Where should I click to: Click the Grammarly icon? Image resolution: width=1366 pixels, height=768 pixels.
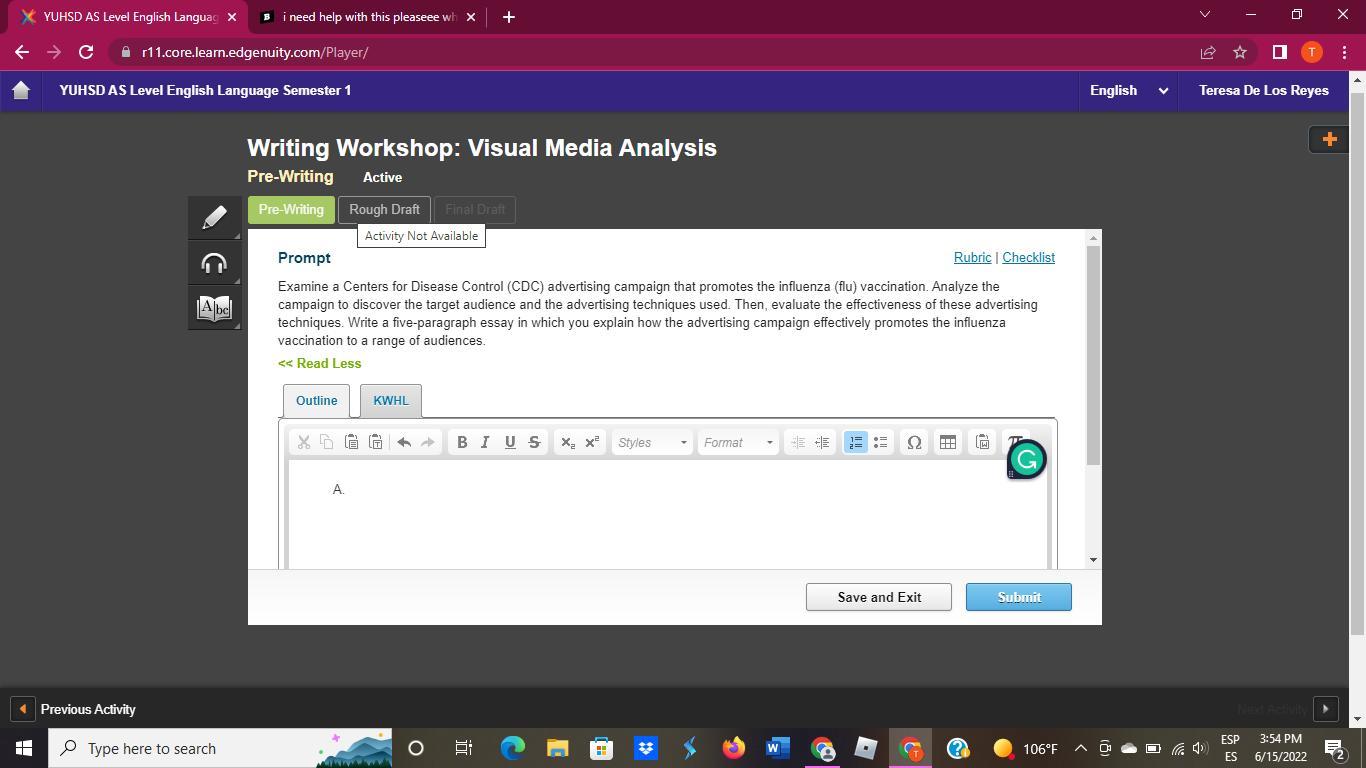[x=1026, y=459]
